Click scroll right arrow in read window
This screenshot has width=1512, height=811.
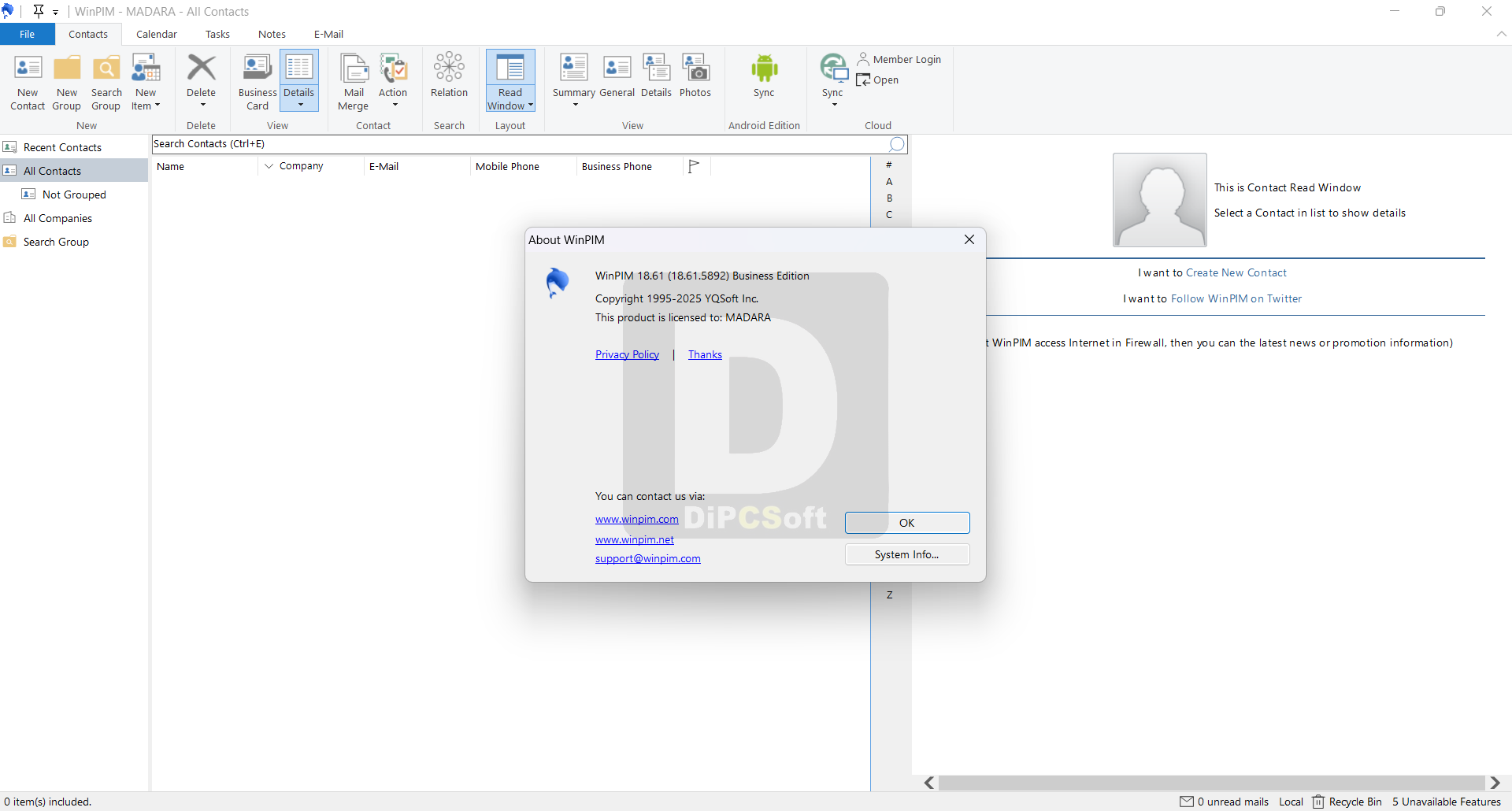pyautogui.click(x=1495, y=783)
